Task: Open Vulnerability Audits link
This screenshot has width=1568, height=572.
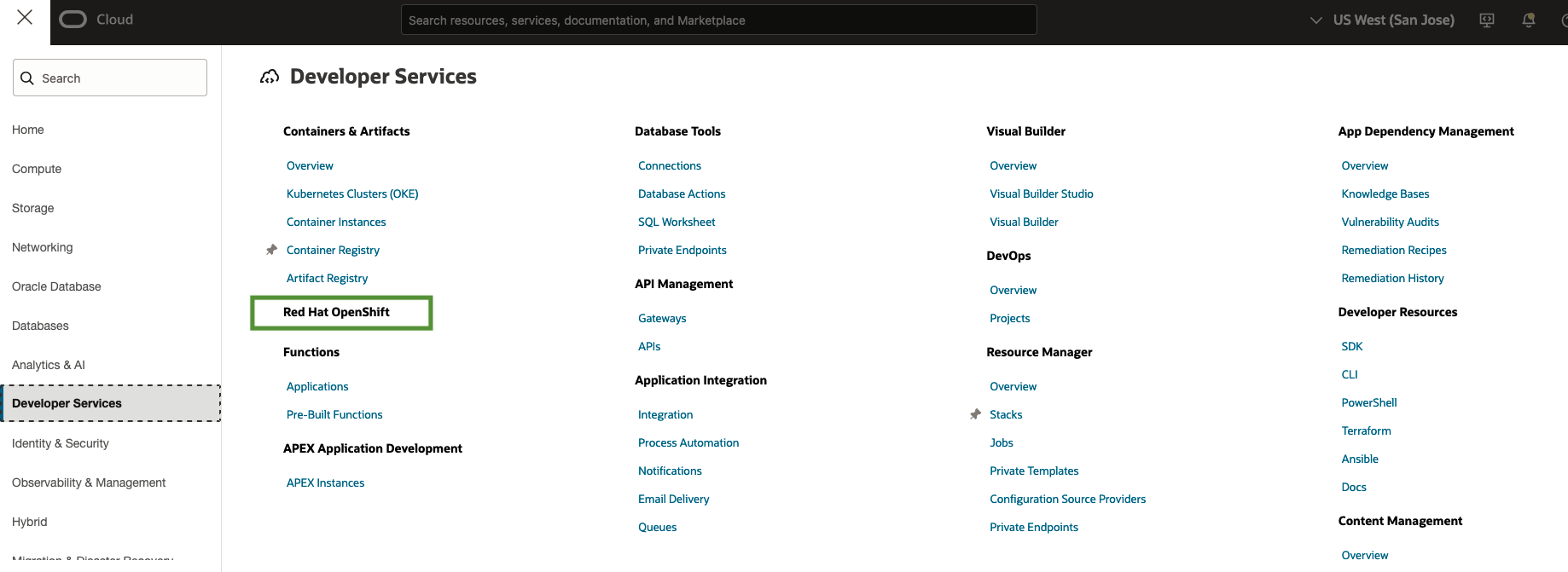Action: click(x=1391, y=222)
